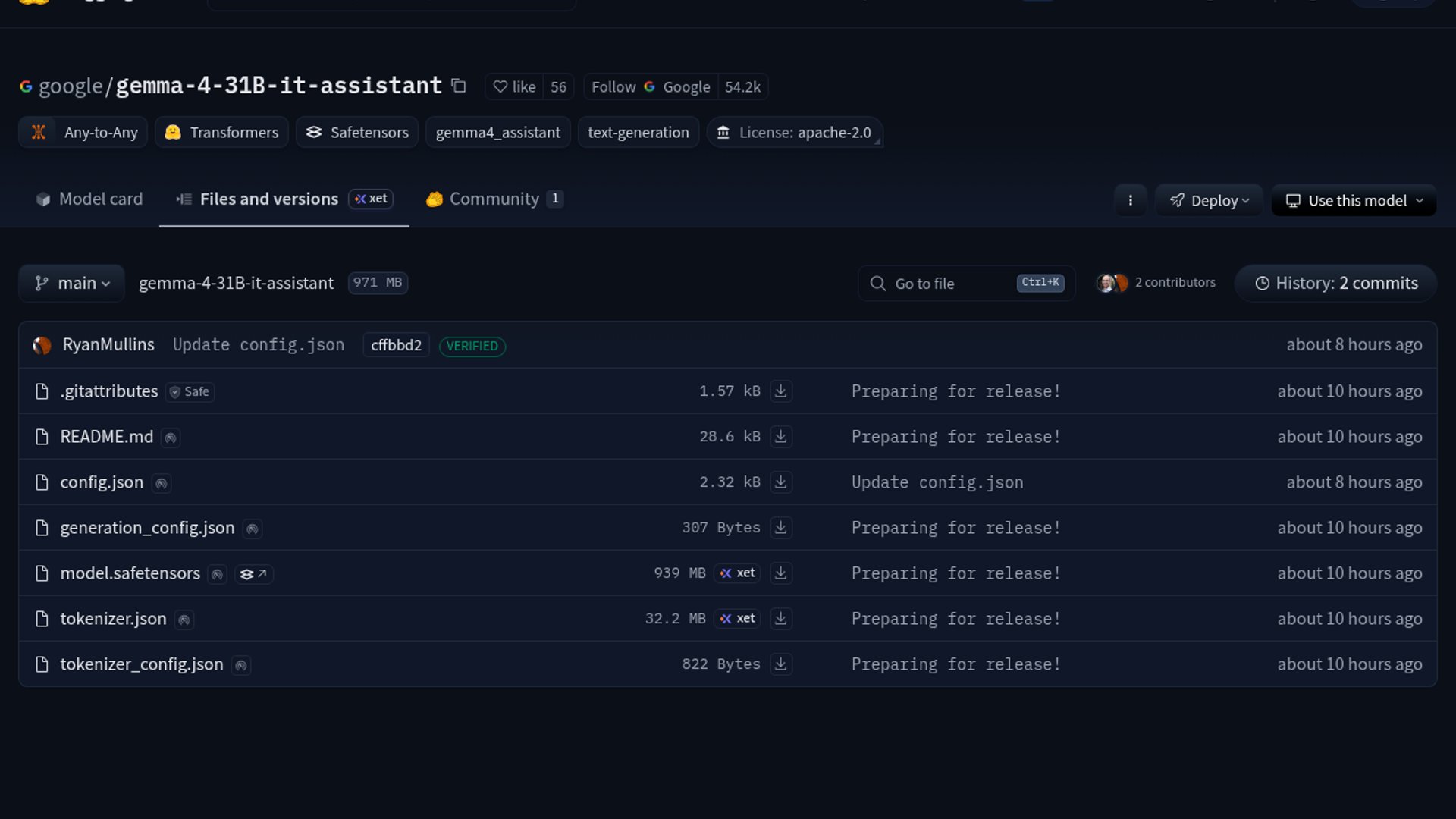Open the security scan icon beside README.md
The height and width of the screenshot is (819, 1456).
coord(171,438)
